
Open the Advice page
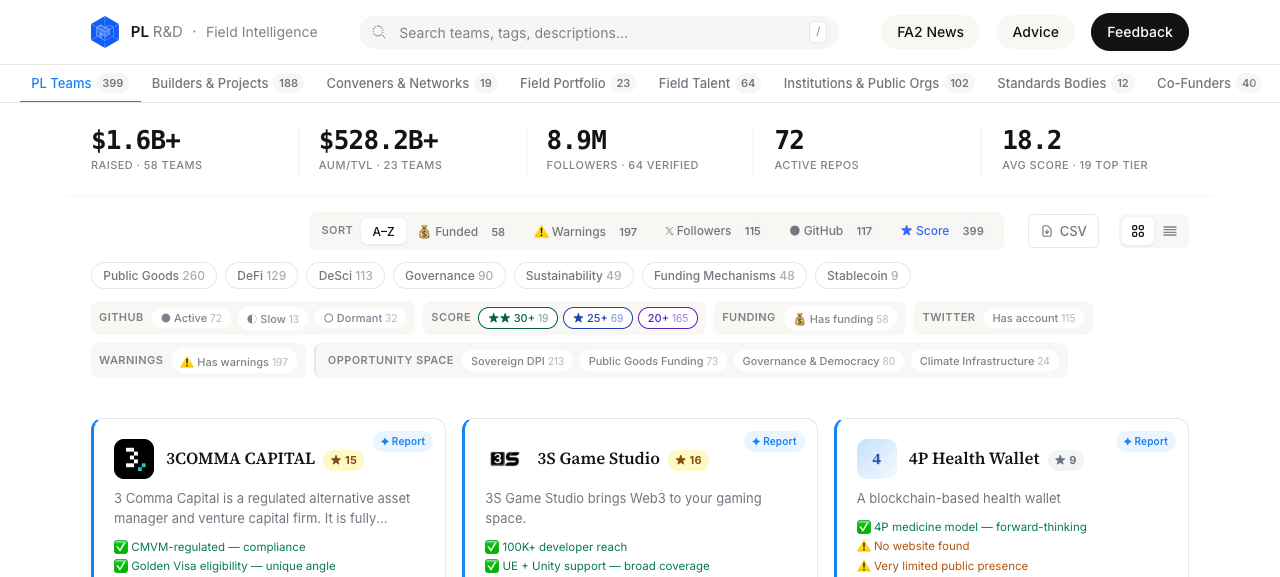click(x=1035, y=32)
